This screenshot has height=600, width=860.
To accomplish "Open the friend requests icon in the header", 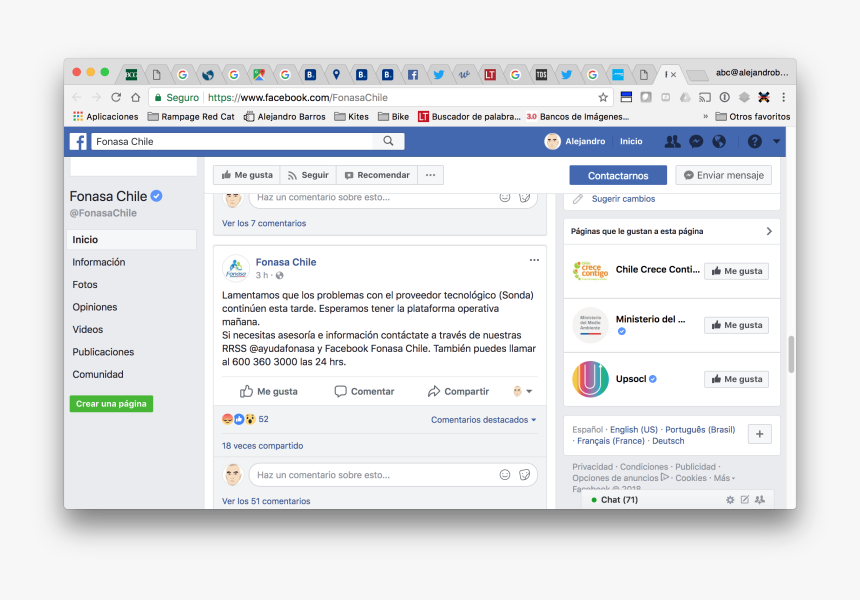I will tap(672, 142).
